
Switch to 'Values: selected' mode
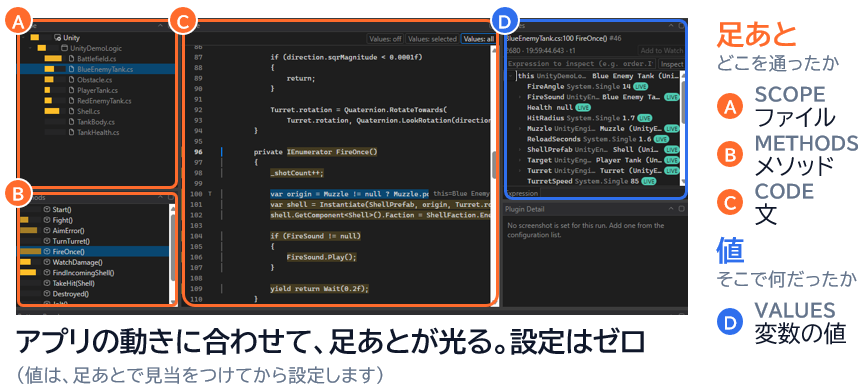click(432, 39)
